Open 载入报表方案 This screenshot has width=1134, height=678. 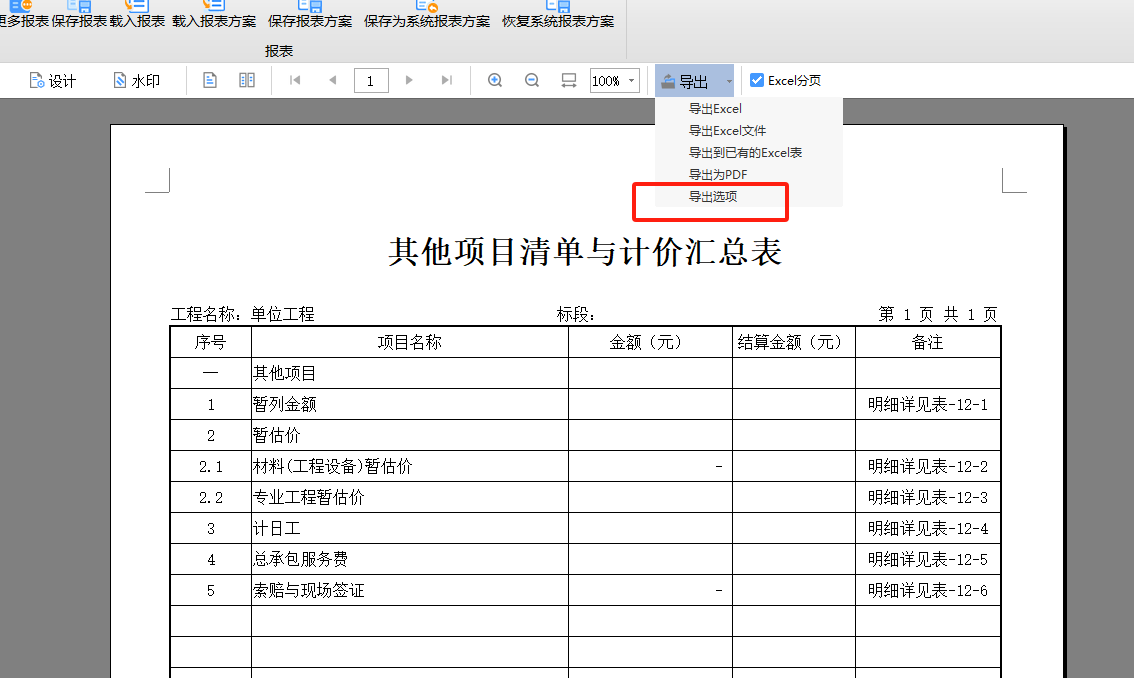214,14
